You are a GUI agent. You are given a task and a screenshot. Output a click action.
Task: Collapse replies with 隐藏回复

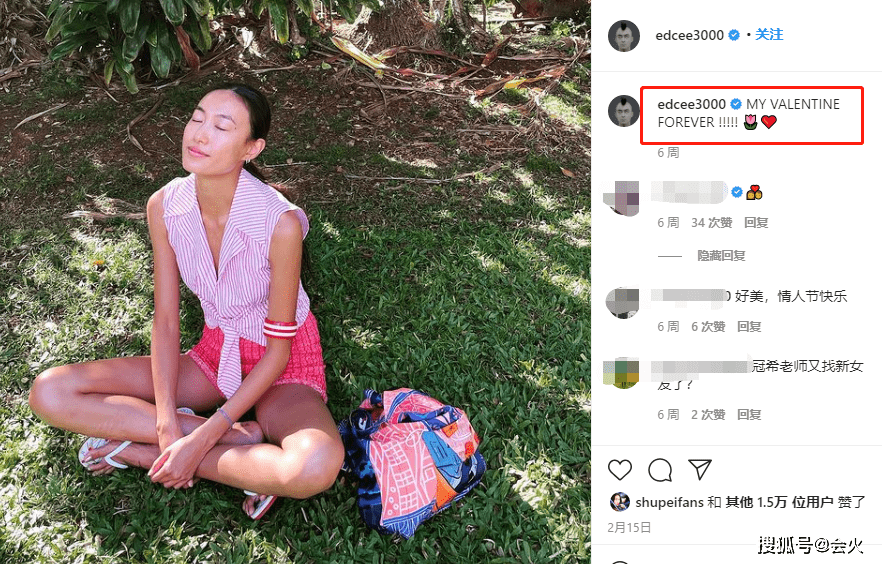722,256
